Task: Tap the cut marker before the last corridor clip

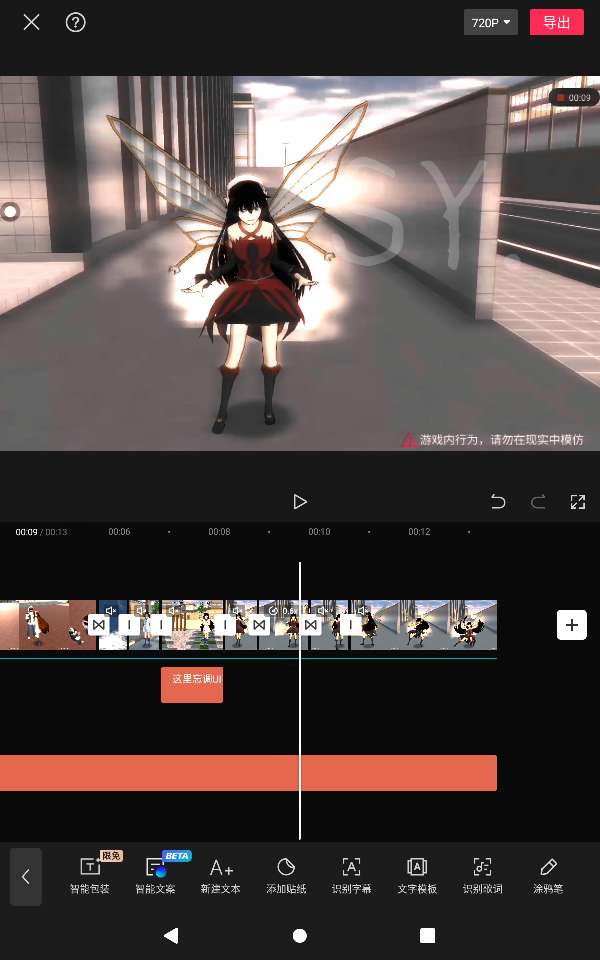Action: pyautogui.click(x=350, y=625)
